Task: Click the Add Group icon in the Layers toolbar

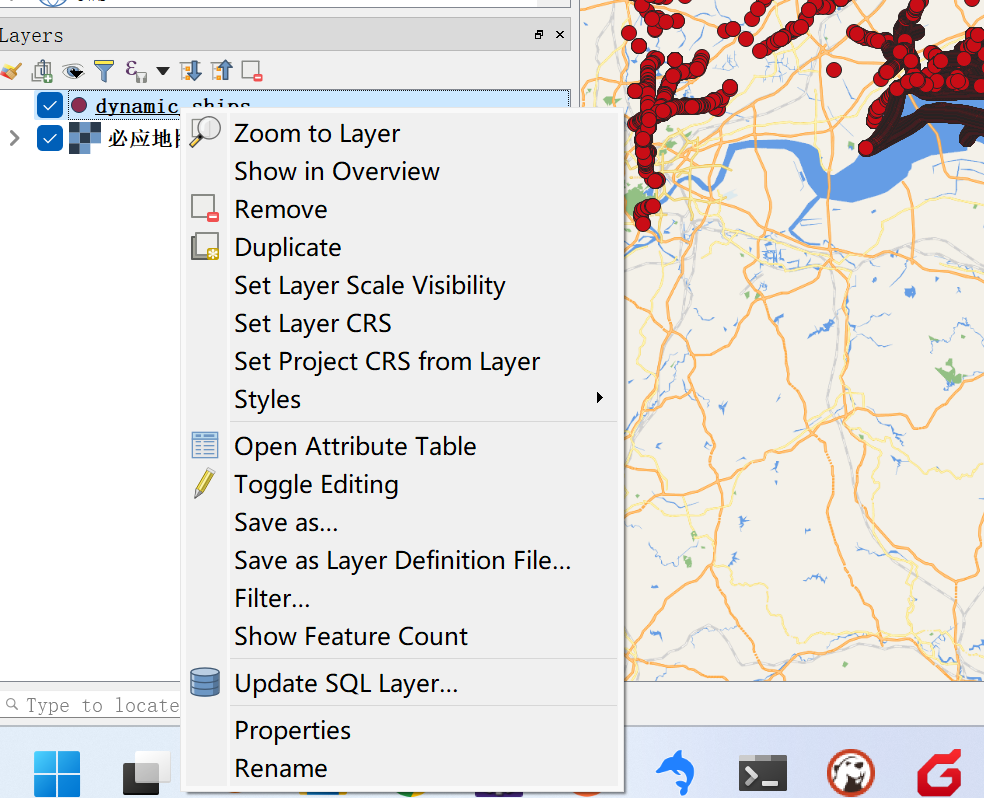Action: (x=42, y=71)
